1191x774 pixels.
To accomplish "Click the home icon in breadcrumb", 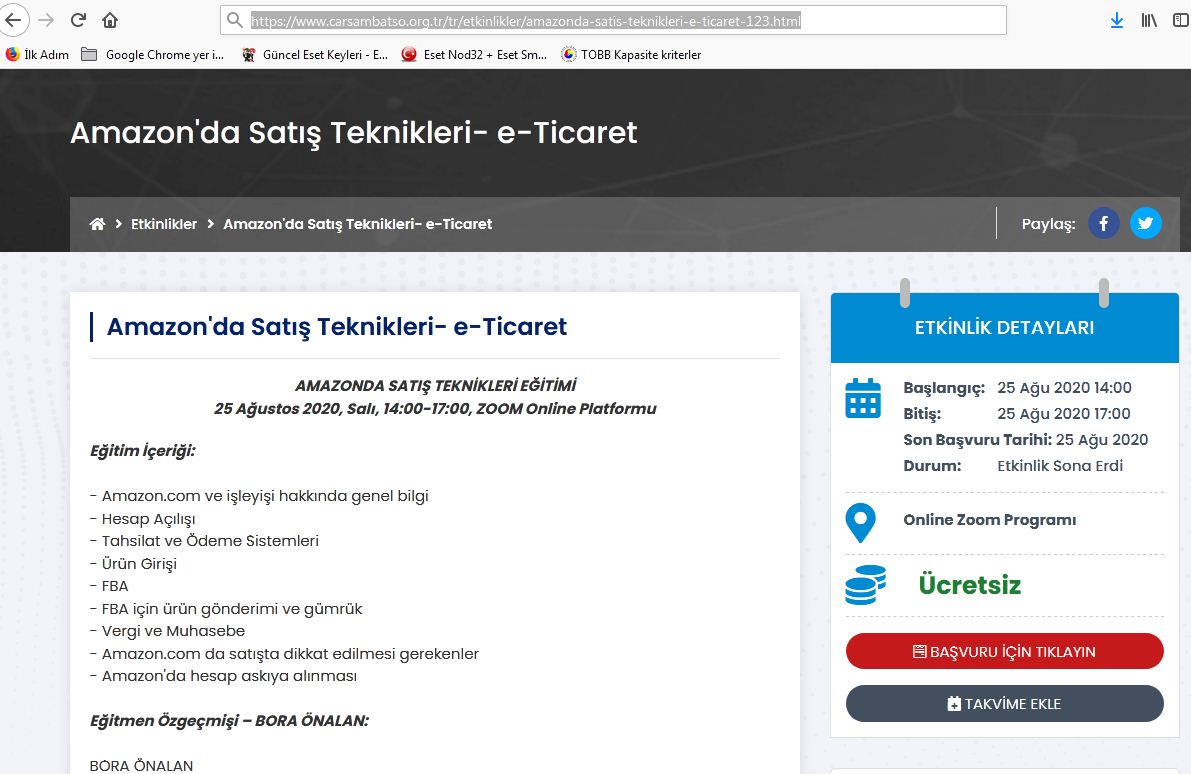I will [x=97, y=224].
